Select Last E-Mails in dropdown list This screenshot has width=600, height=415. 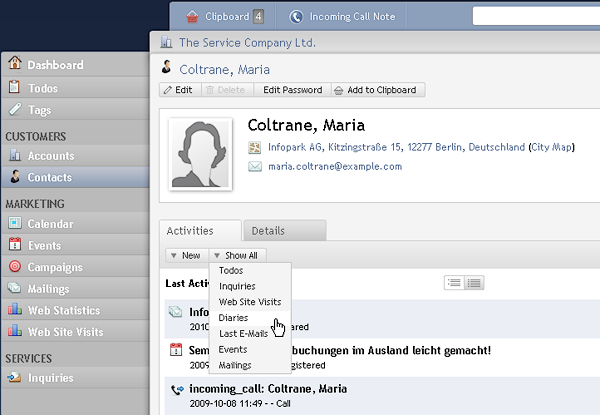click(243, 334)
